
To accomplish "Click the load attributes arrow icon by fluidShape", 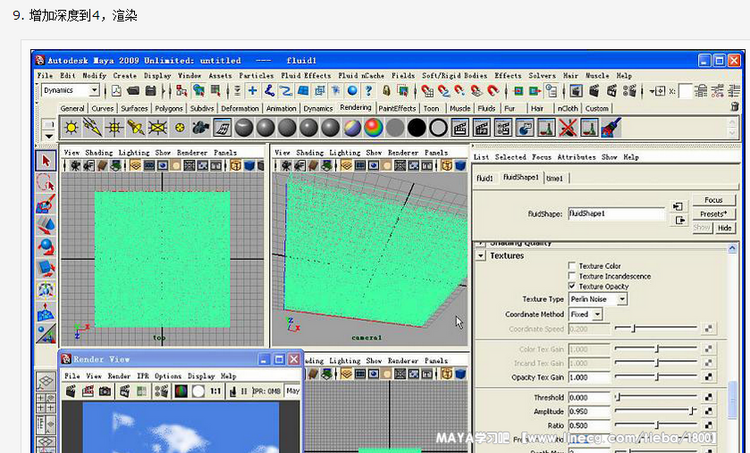I will tap(678, 206).
